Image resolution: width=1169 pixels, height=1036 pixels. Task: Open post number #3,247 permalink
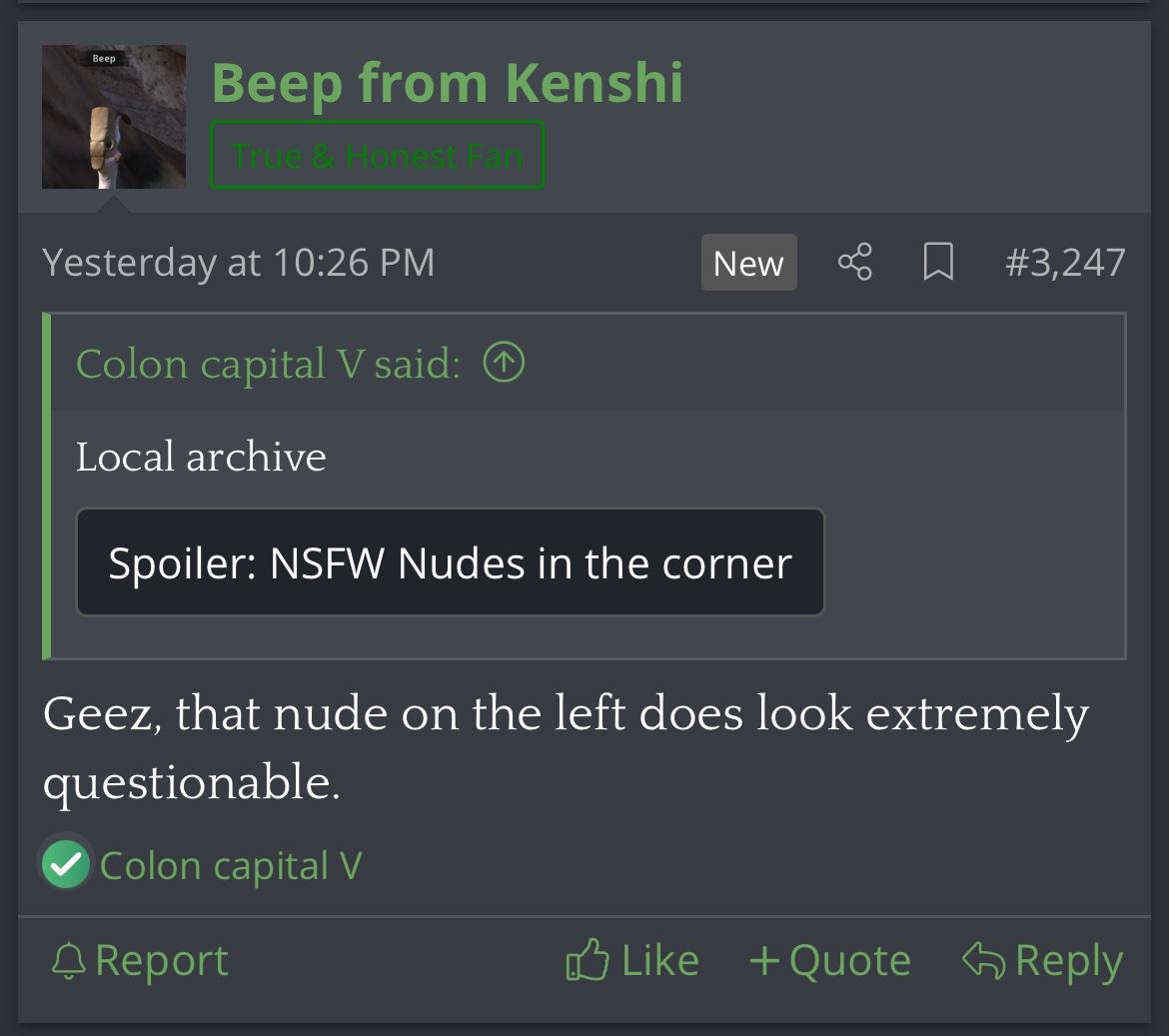click(1065, 263)
